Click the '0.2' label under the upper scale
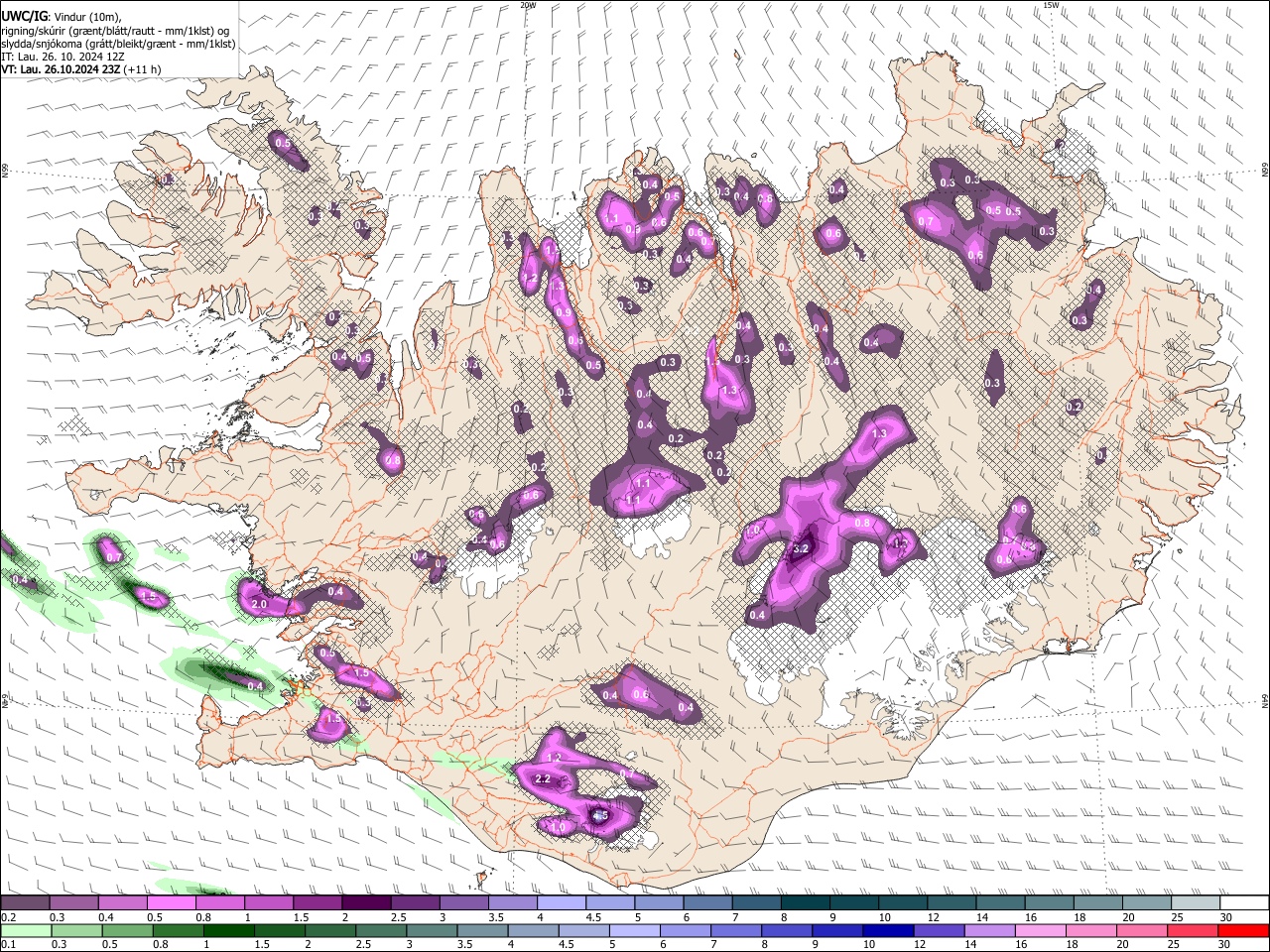Screen dimensions: 1270x952 [x=8, y=917]
